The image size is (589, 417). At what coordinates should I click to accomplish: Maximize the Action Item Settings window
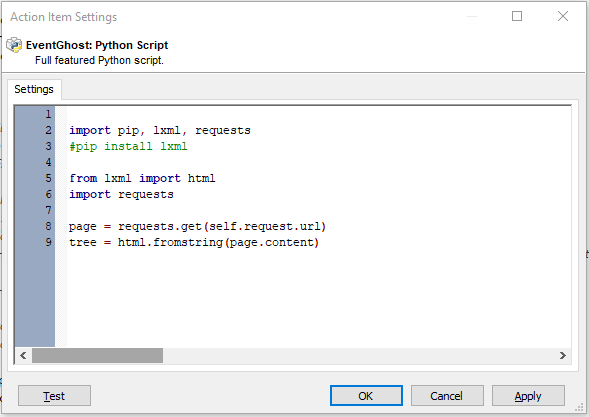tap(517, 16)
